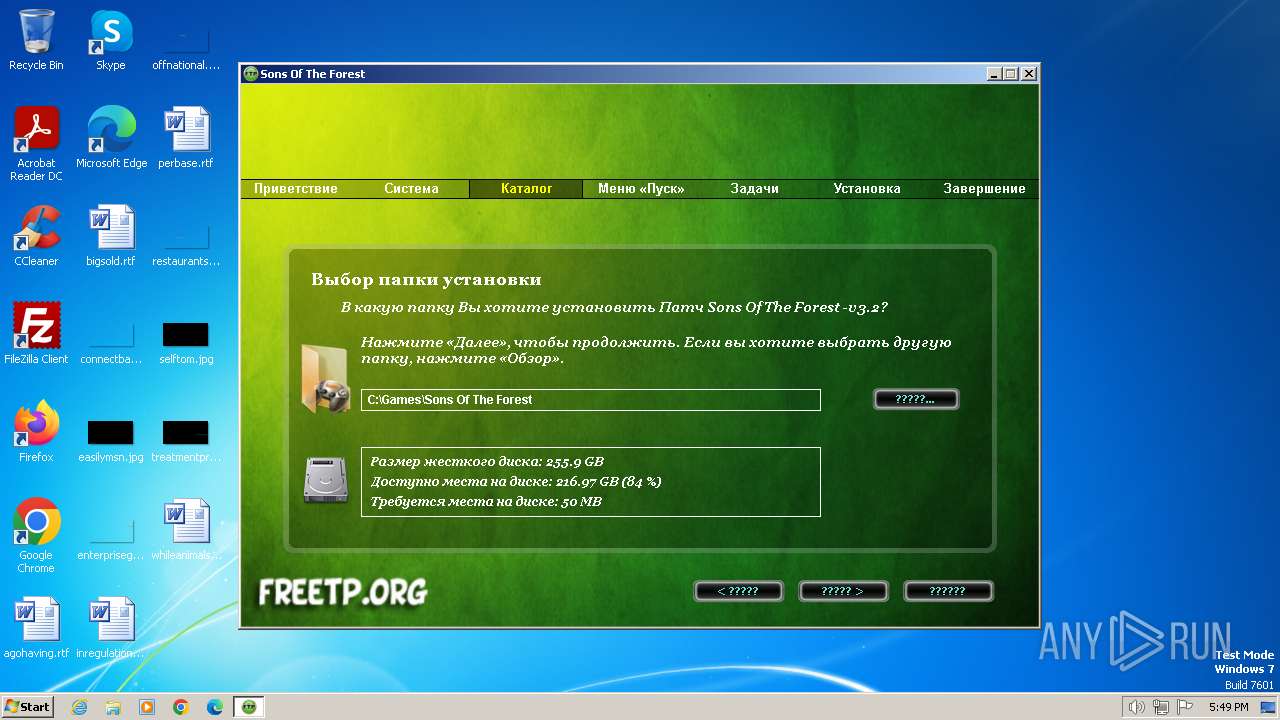
Task: Select agohaving.rtf file on desktop
Action: [x=36, y=628]
